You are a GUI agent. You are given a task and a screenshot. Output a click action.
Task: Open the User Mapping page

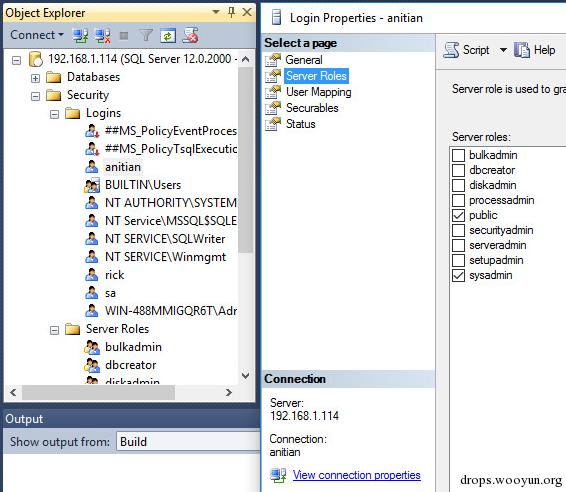click(318, 92)
